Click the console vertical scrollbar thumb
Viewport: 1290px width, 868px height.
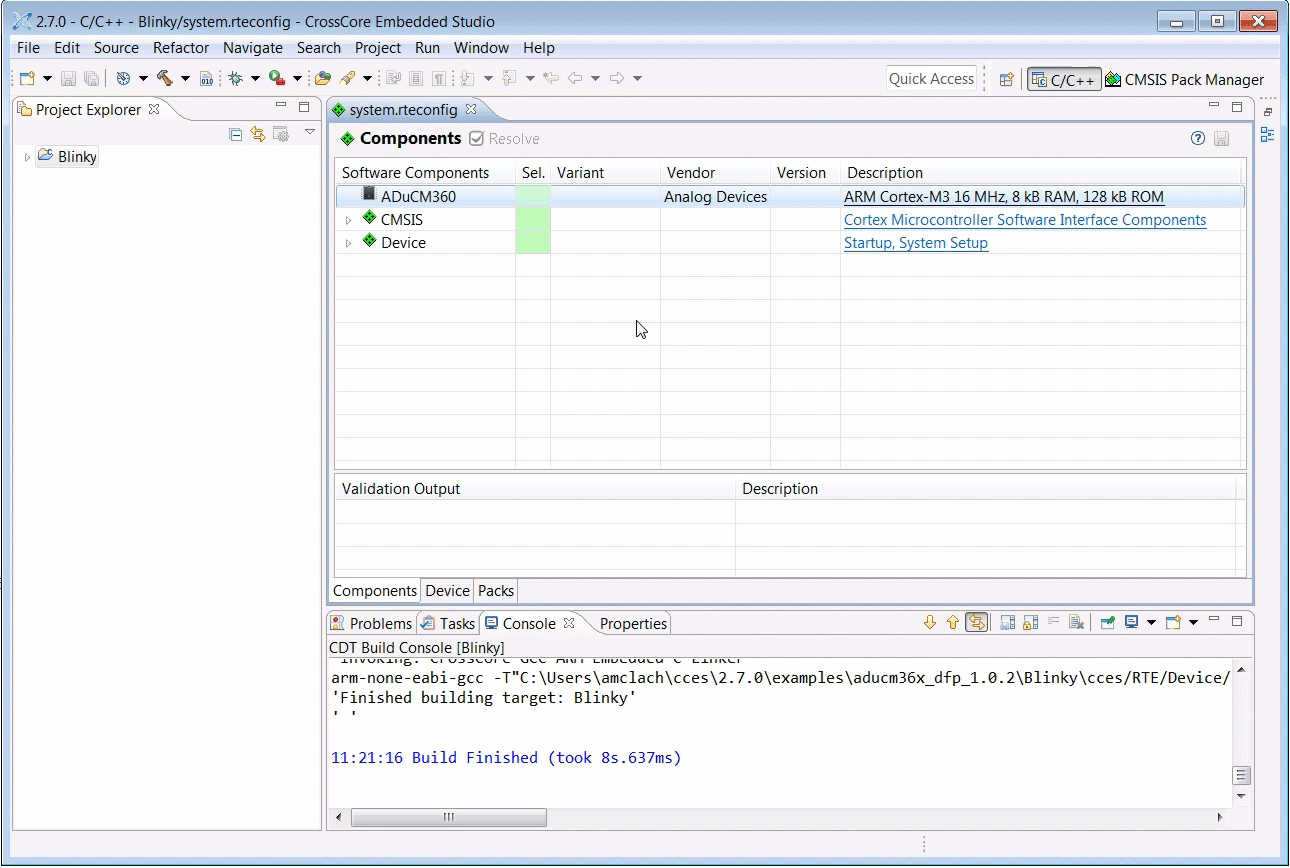[x=1241, y=776]
